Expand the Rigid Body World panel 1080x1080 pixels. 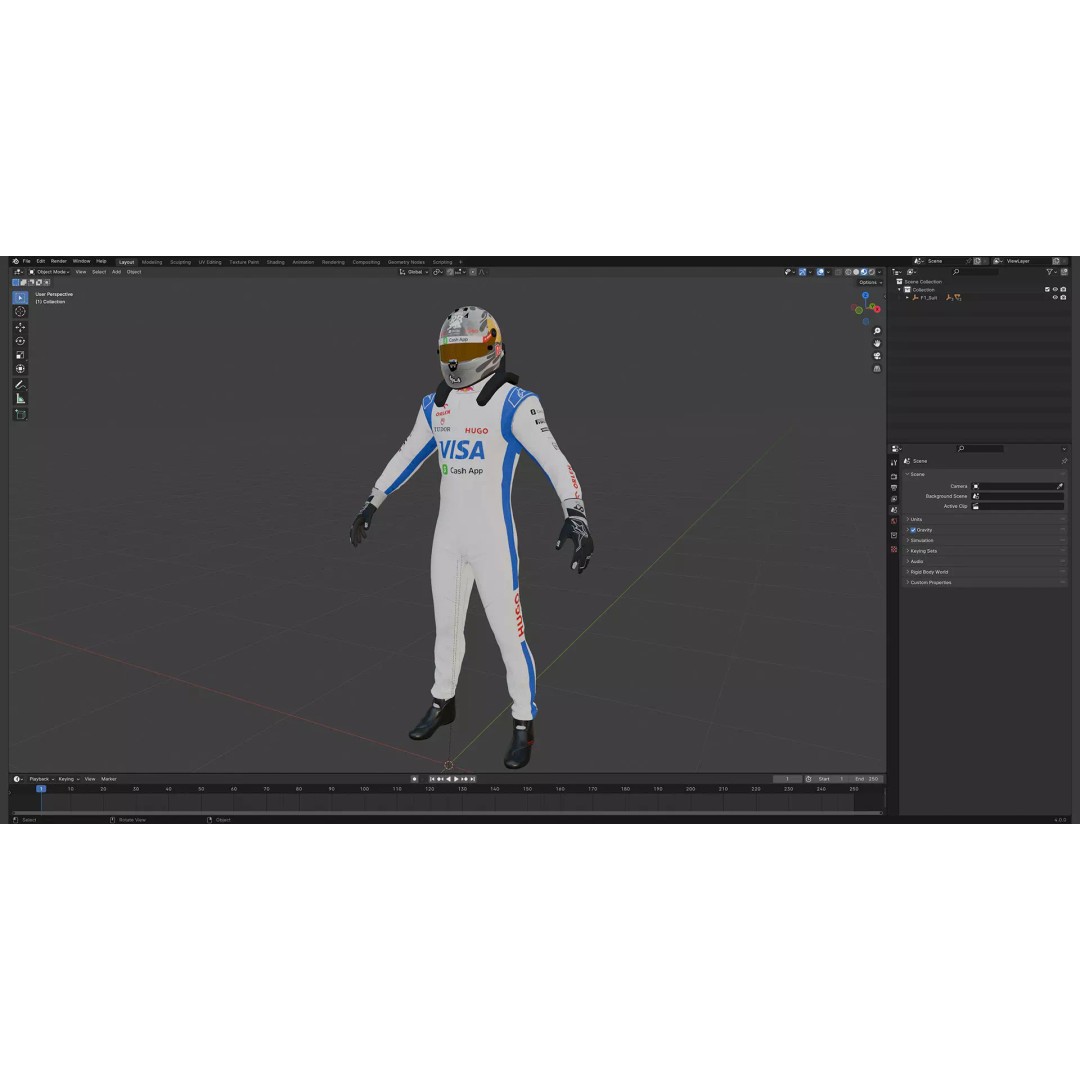(985, 572)
